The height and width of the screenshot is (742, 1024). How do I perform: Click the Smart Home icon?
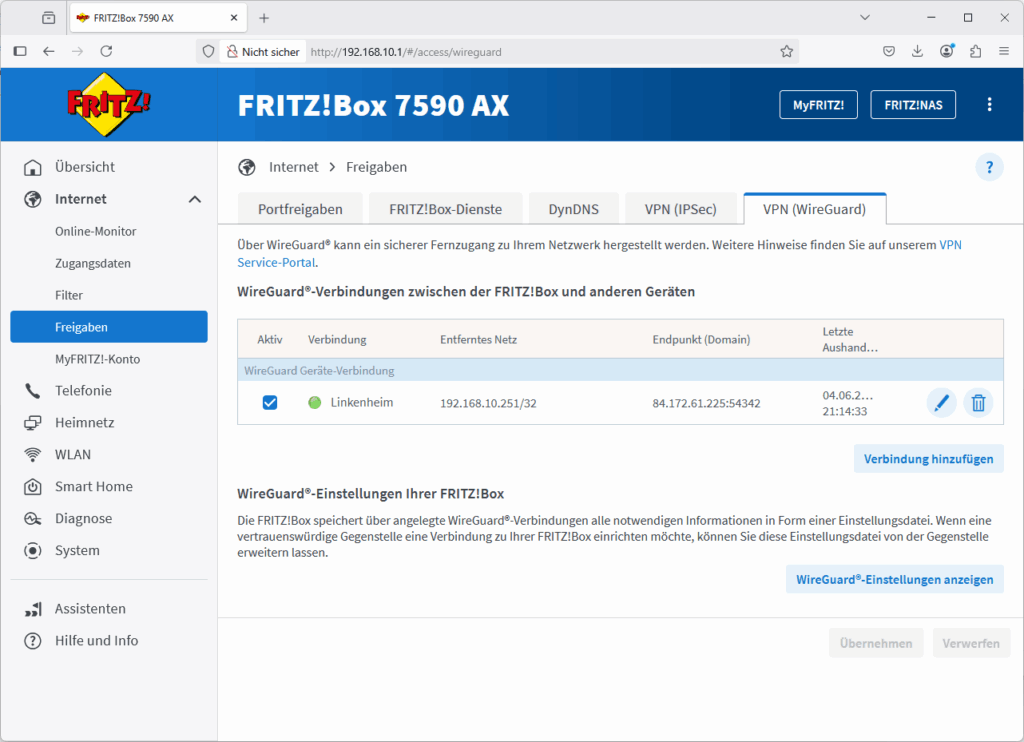tap(33, 487)
